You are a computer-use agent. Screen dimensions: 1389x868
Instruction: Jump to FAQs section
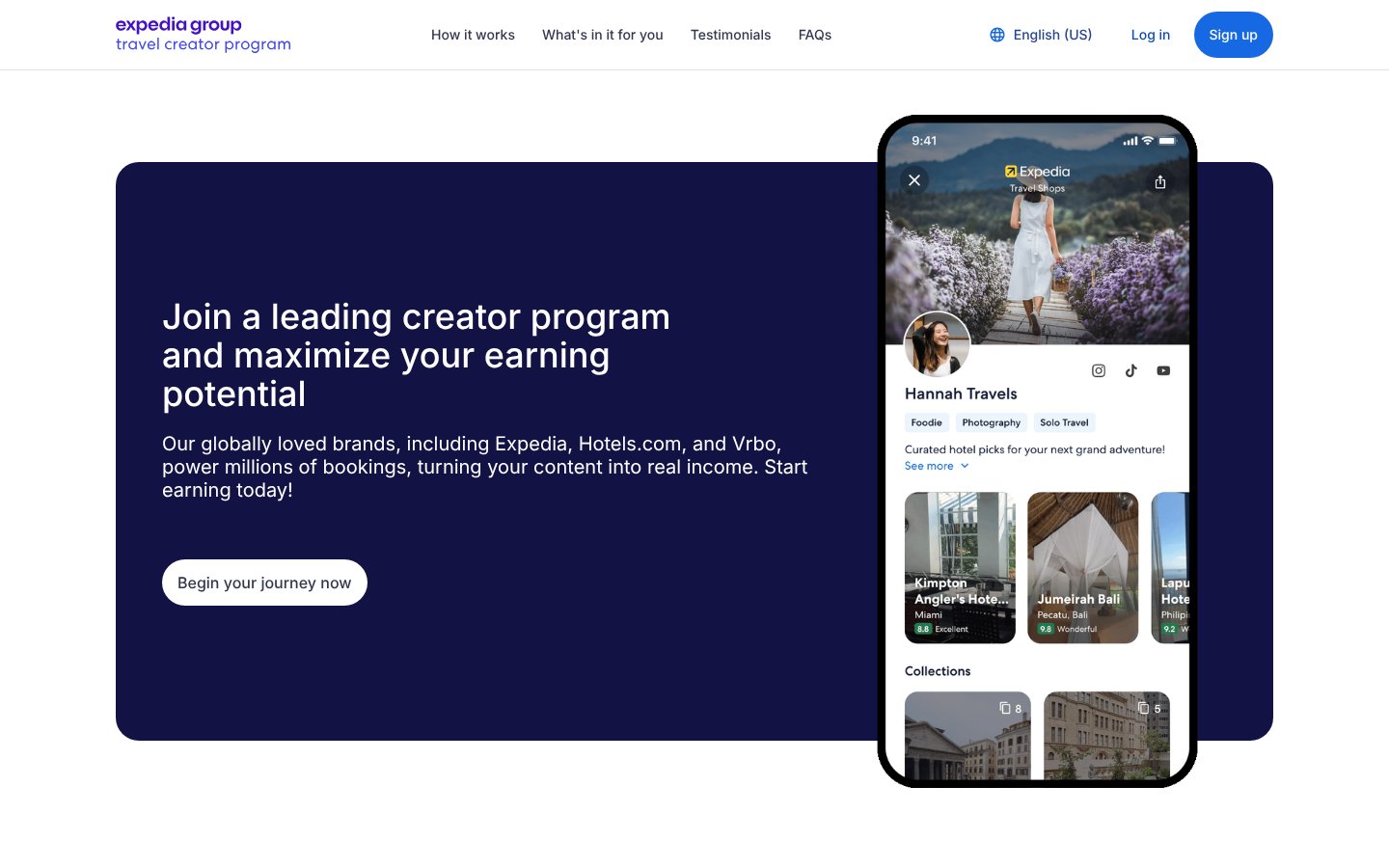(x=815, y=35)
